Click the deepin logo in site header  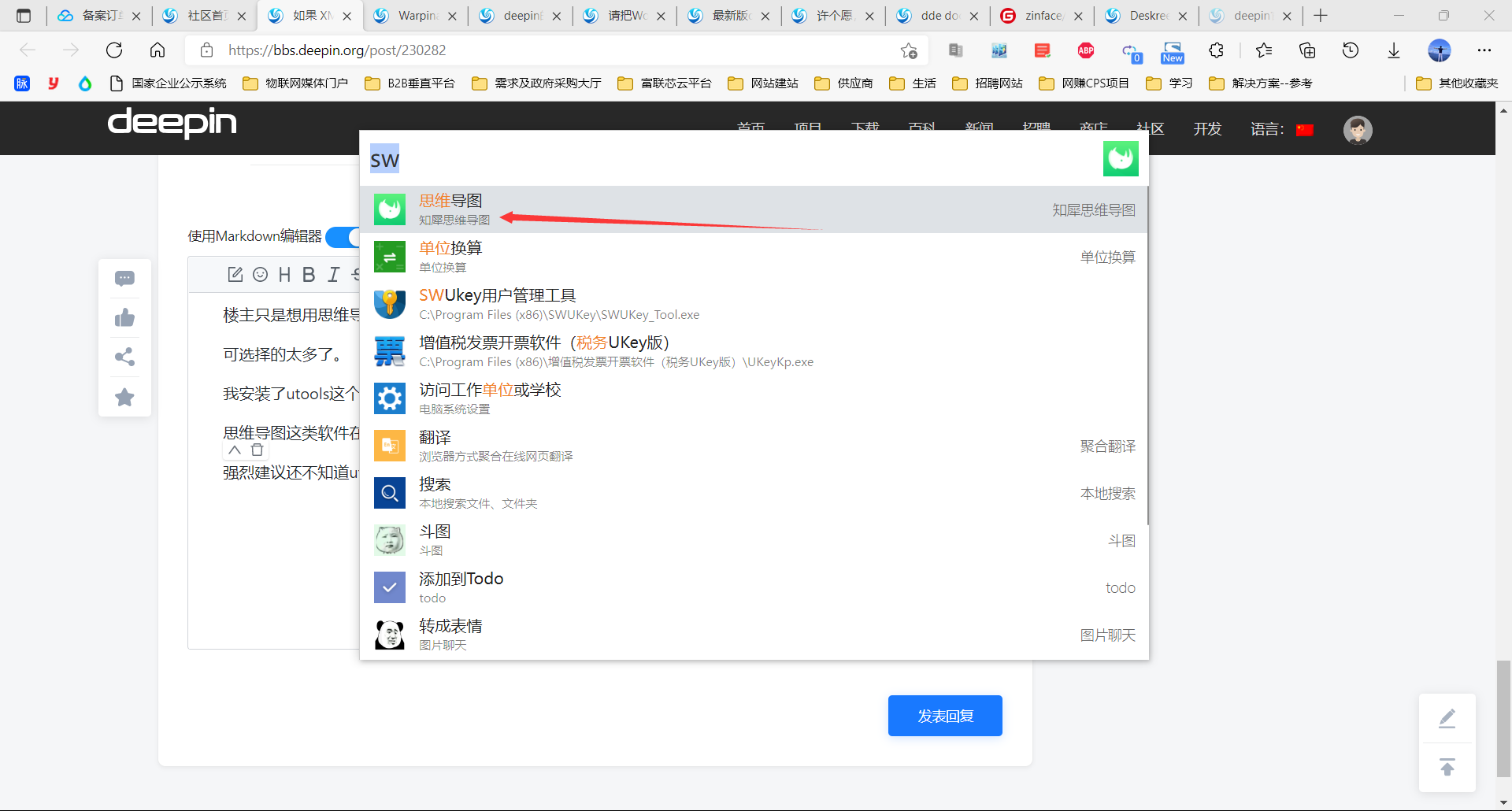coord(172,123)
